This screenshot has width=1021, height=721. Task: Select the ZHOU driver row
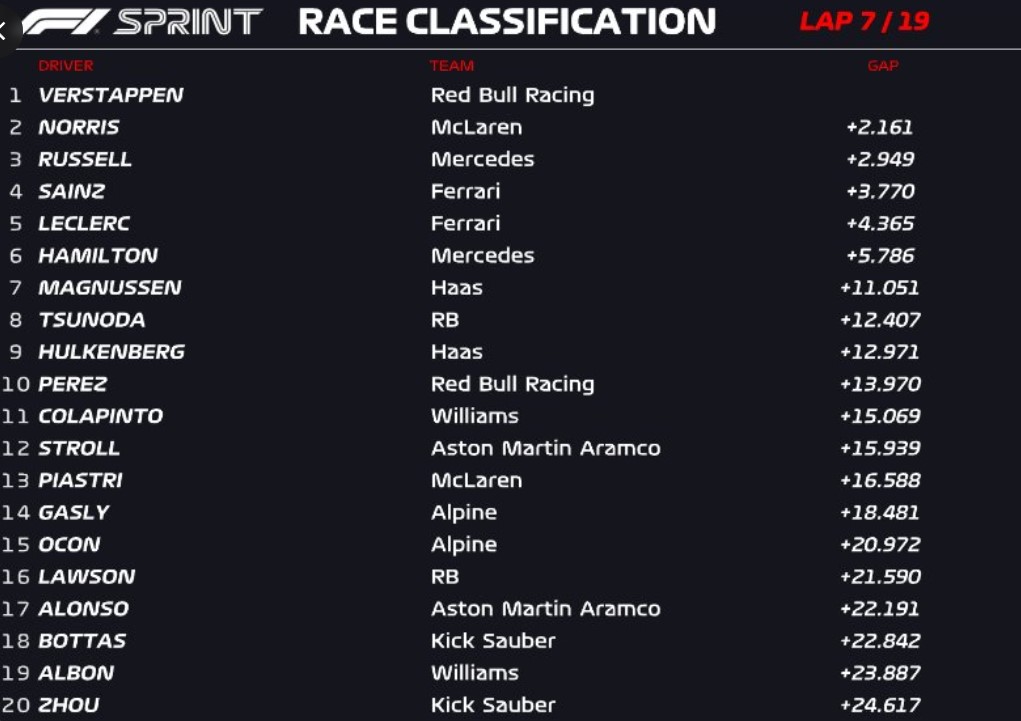[69, 705]
